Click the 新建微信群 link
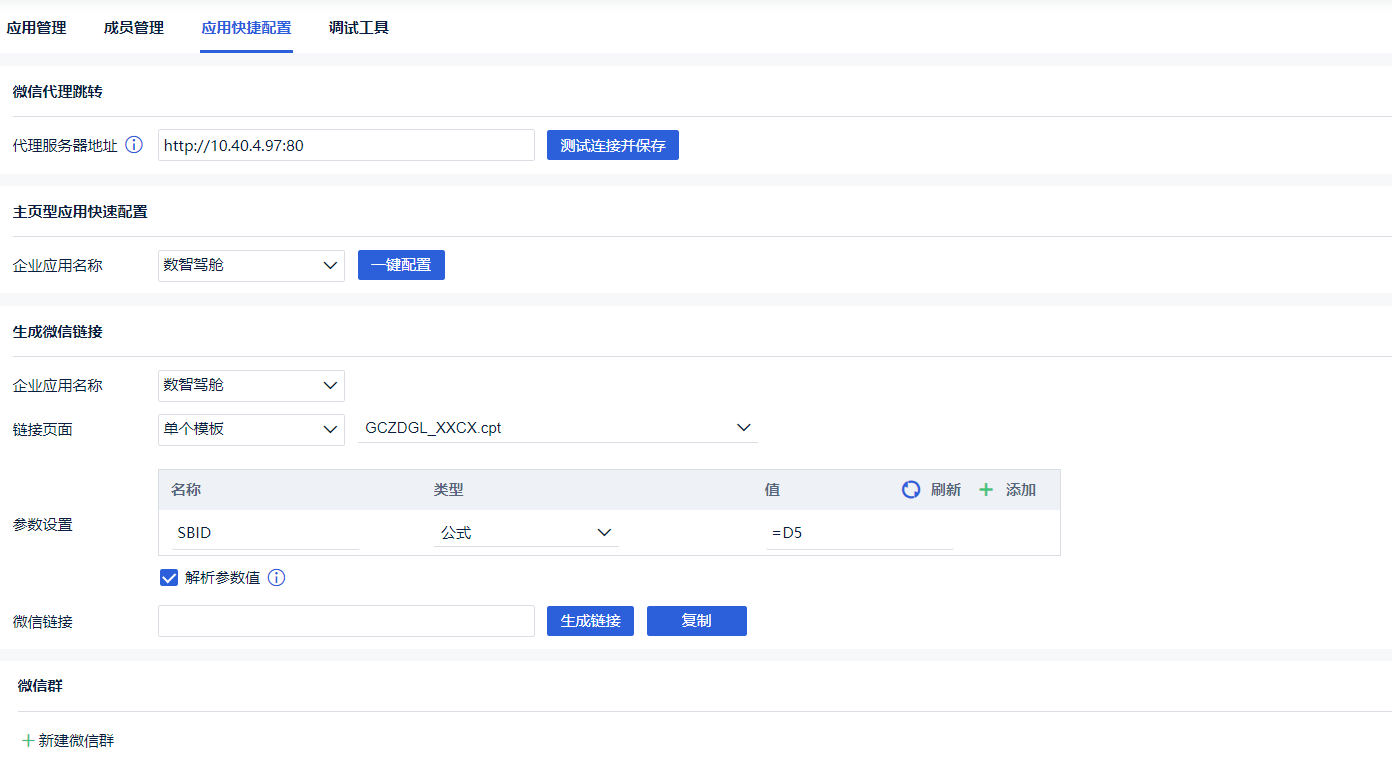Image resolution: width=1392 pixels, height=770 pixels. pos(76,741)
